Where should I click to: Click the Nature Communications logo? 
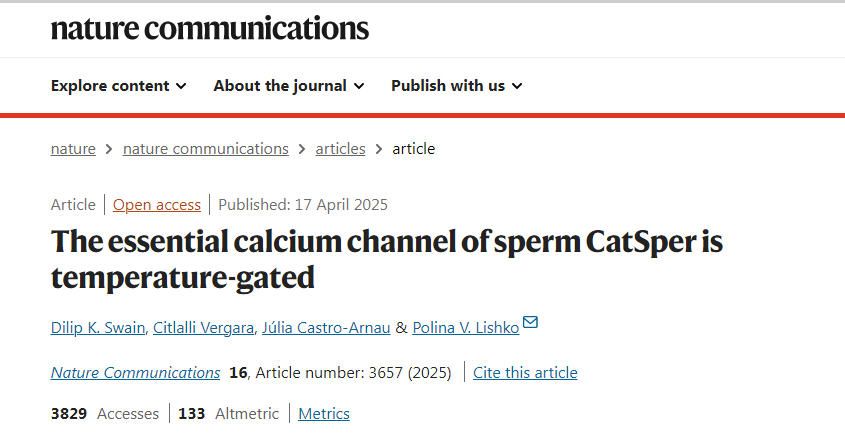point(210,28)
